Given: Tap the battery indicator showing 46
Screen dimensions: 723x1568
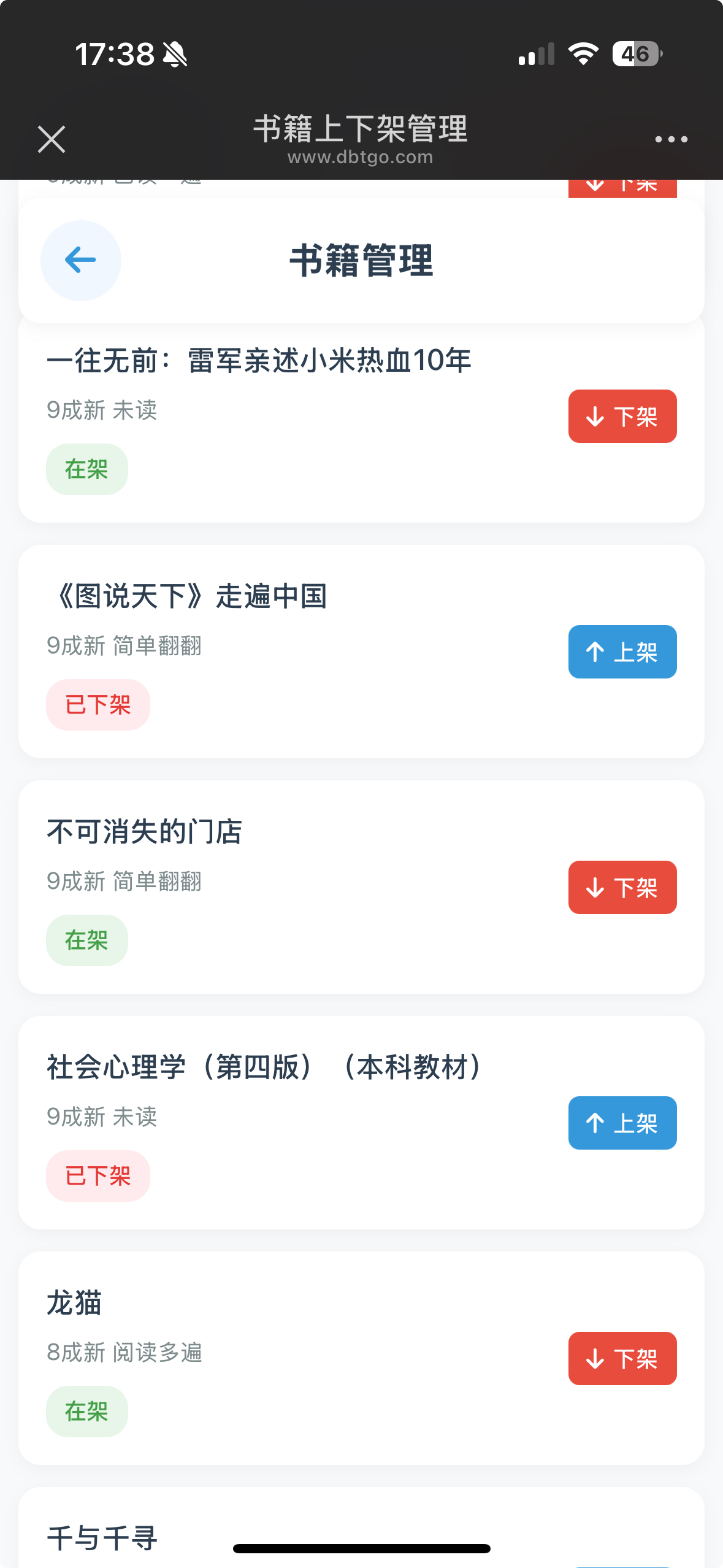Looking at the screenshot, I should tap(637, 54).
